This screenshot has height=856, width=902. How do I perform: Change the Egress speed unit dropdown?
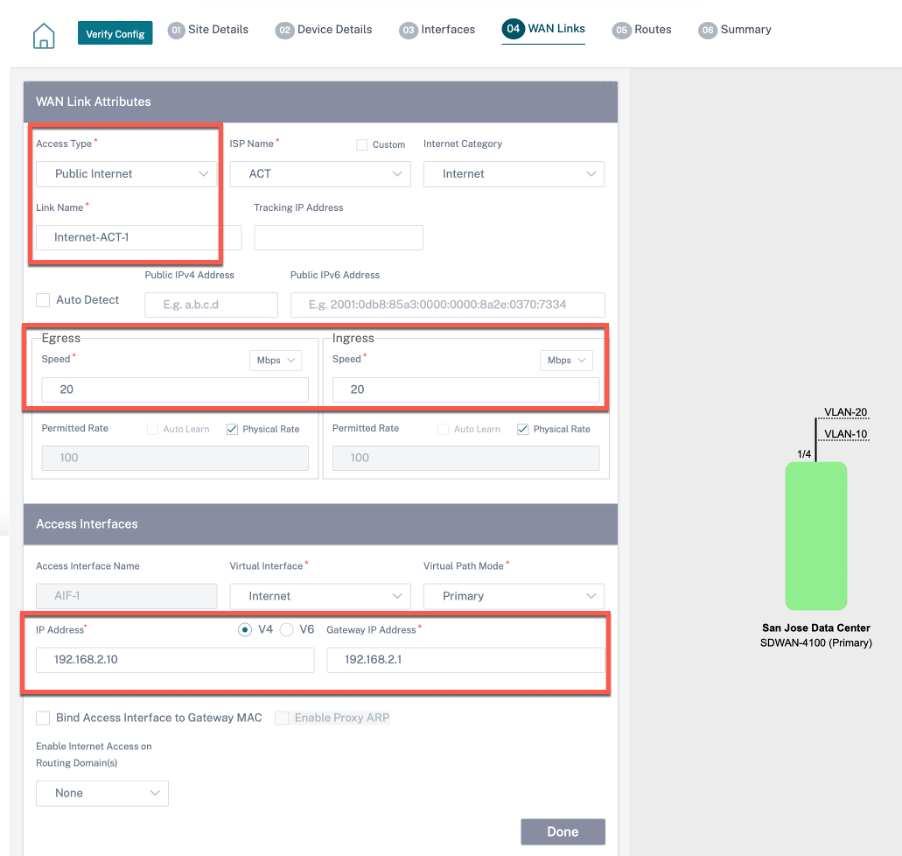(276, 360)
